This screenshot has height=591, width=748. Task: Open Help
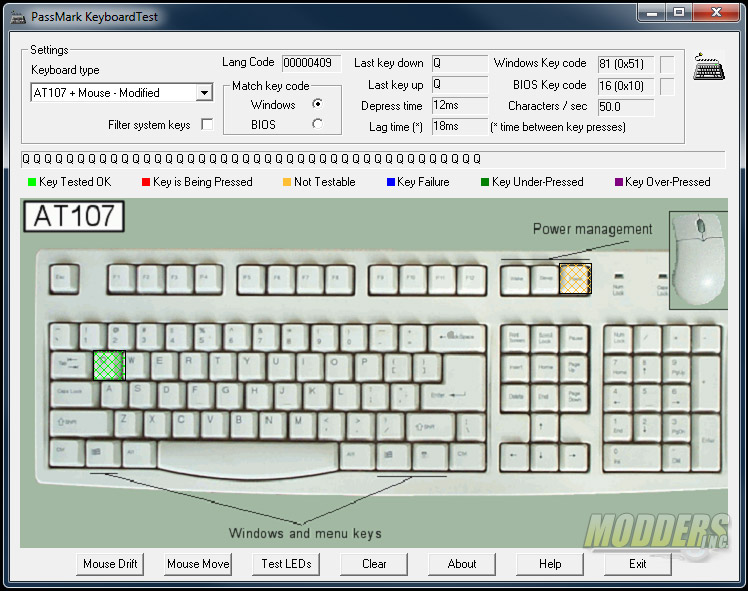(x=550, y=564)
